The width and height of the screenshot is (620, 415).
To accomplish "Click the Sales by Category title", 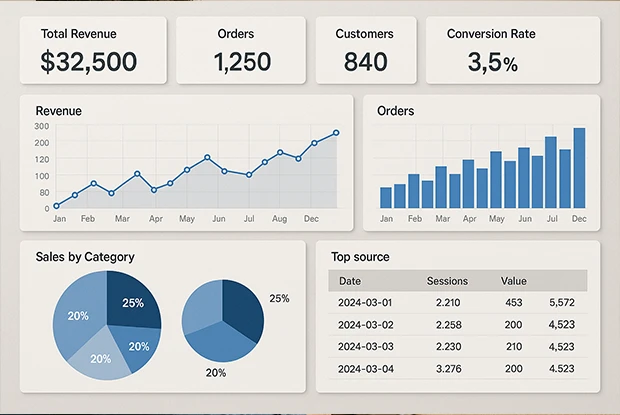I will click(85, 257).
